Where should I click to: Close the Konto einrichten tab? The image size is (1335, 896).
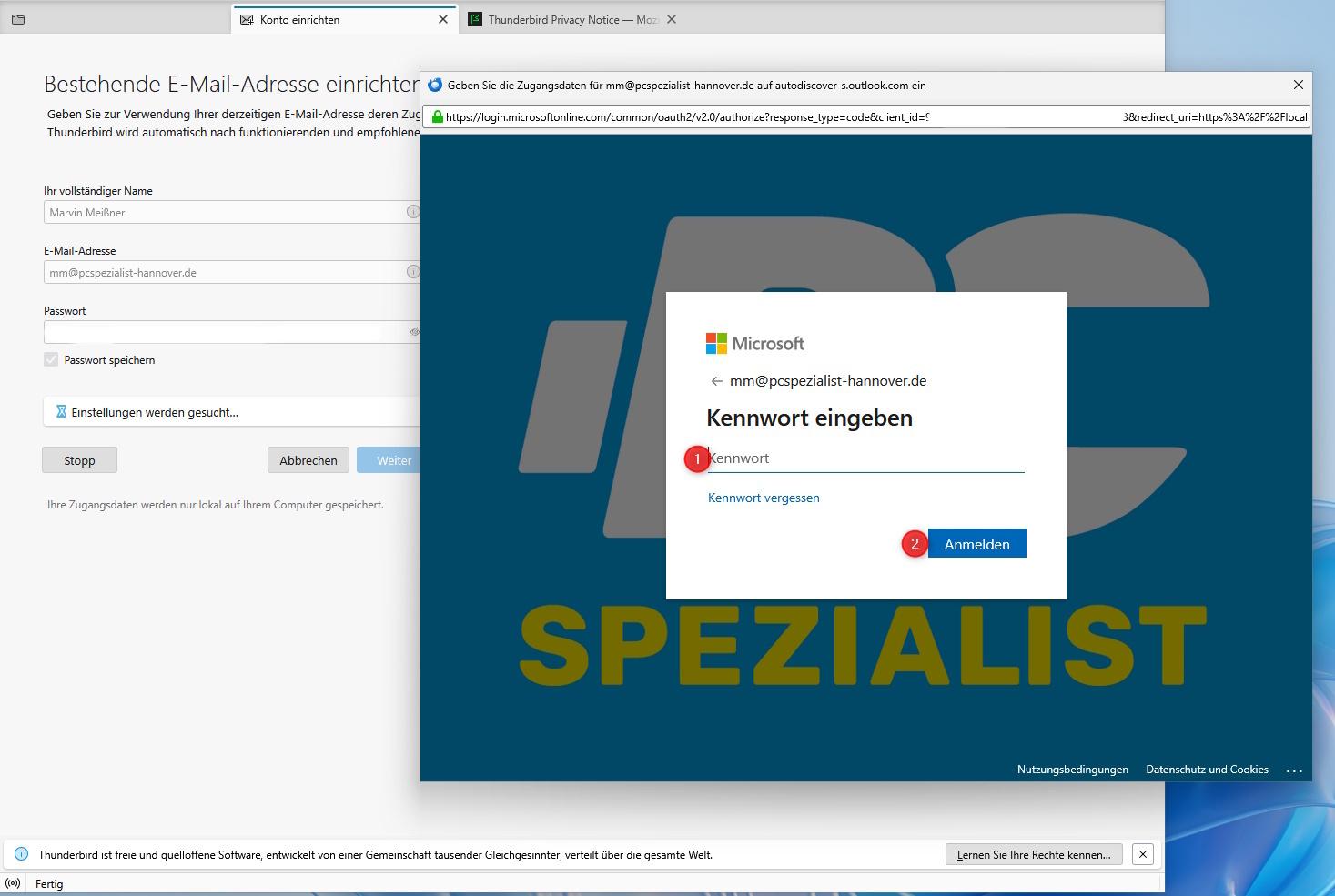click(443, 19)
